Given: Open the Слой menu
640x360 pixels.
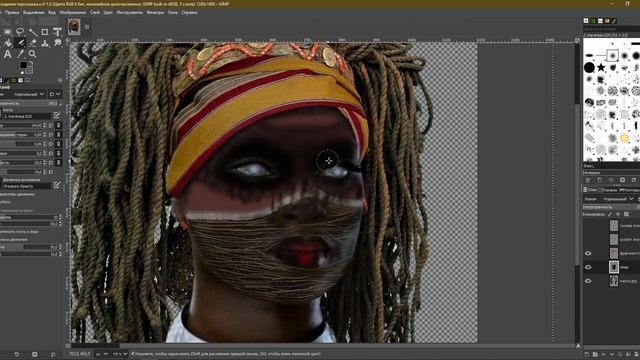Looking at the screenshot, I should pyautogui.click(x=95, y=13).
